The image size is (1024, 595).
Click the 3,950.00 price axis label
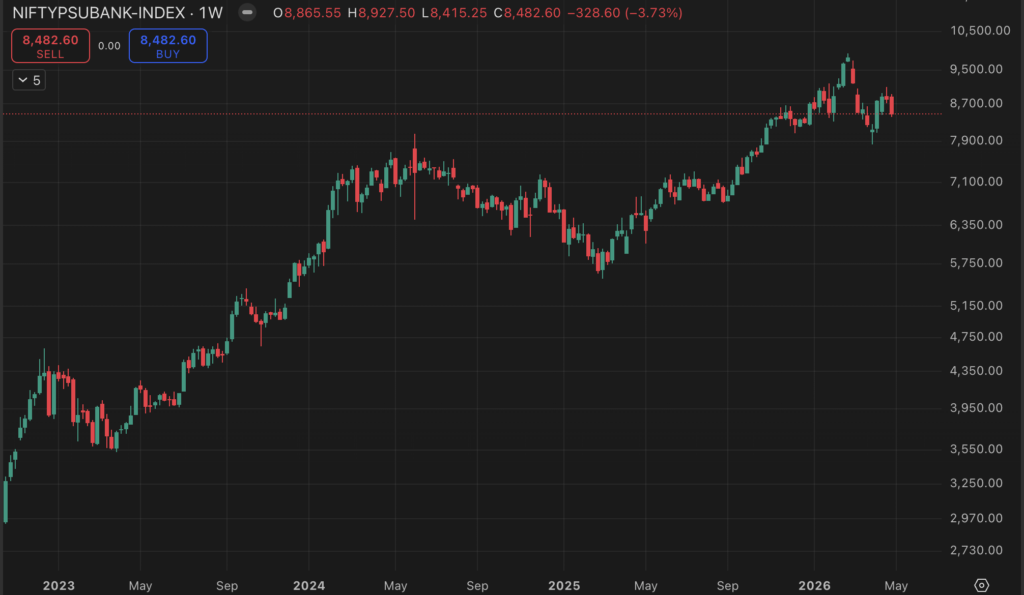point(976,408)
